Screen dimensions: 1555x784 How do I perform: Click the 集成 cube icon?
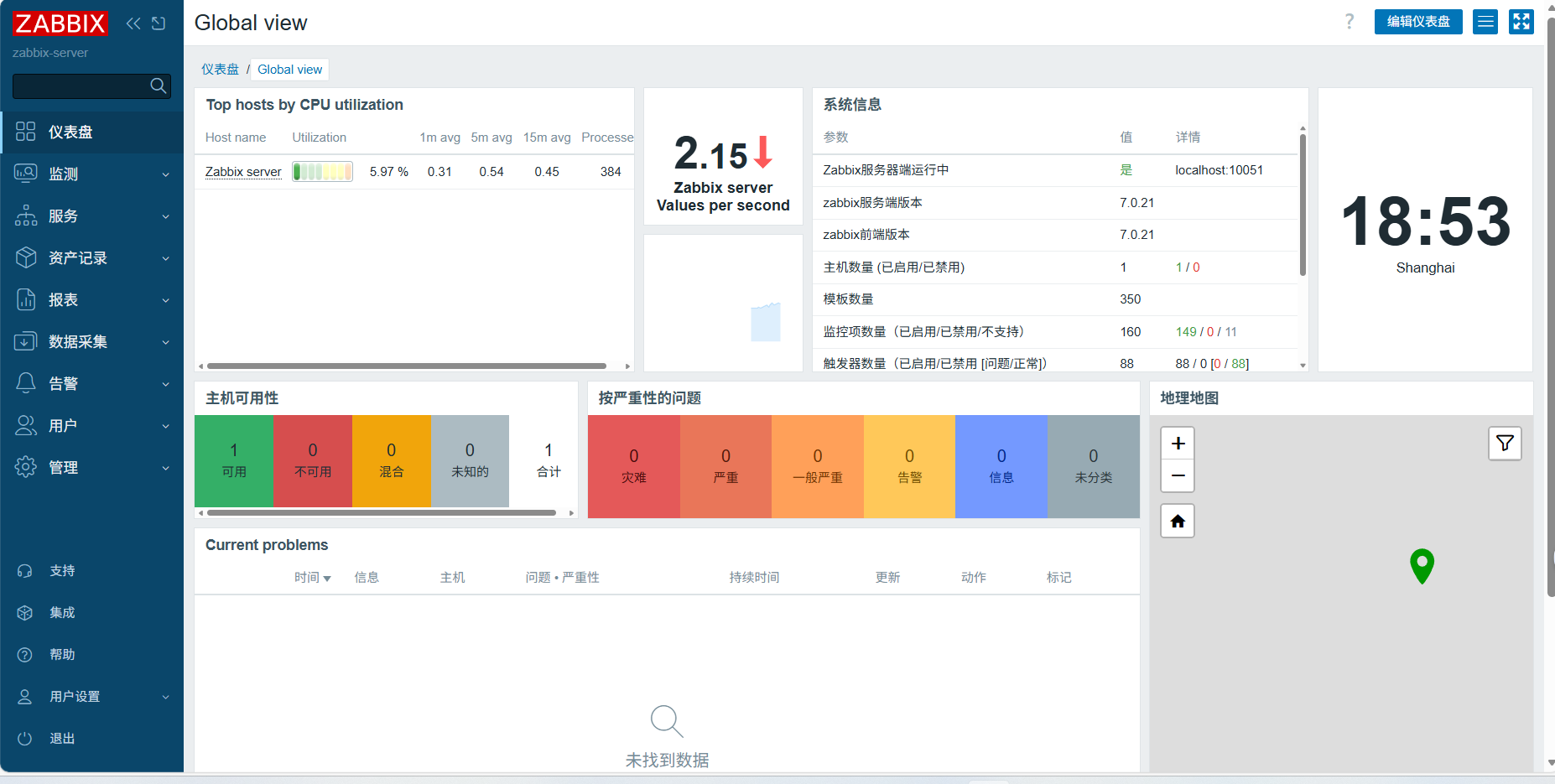25,613
